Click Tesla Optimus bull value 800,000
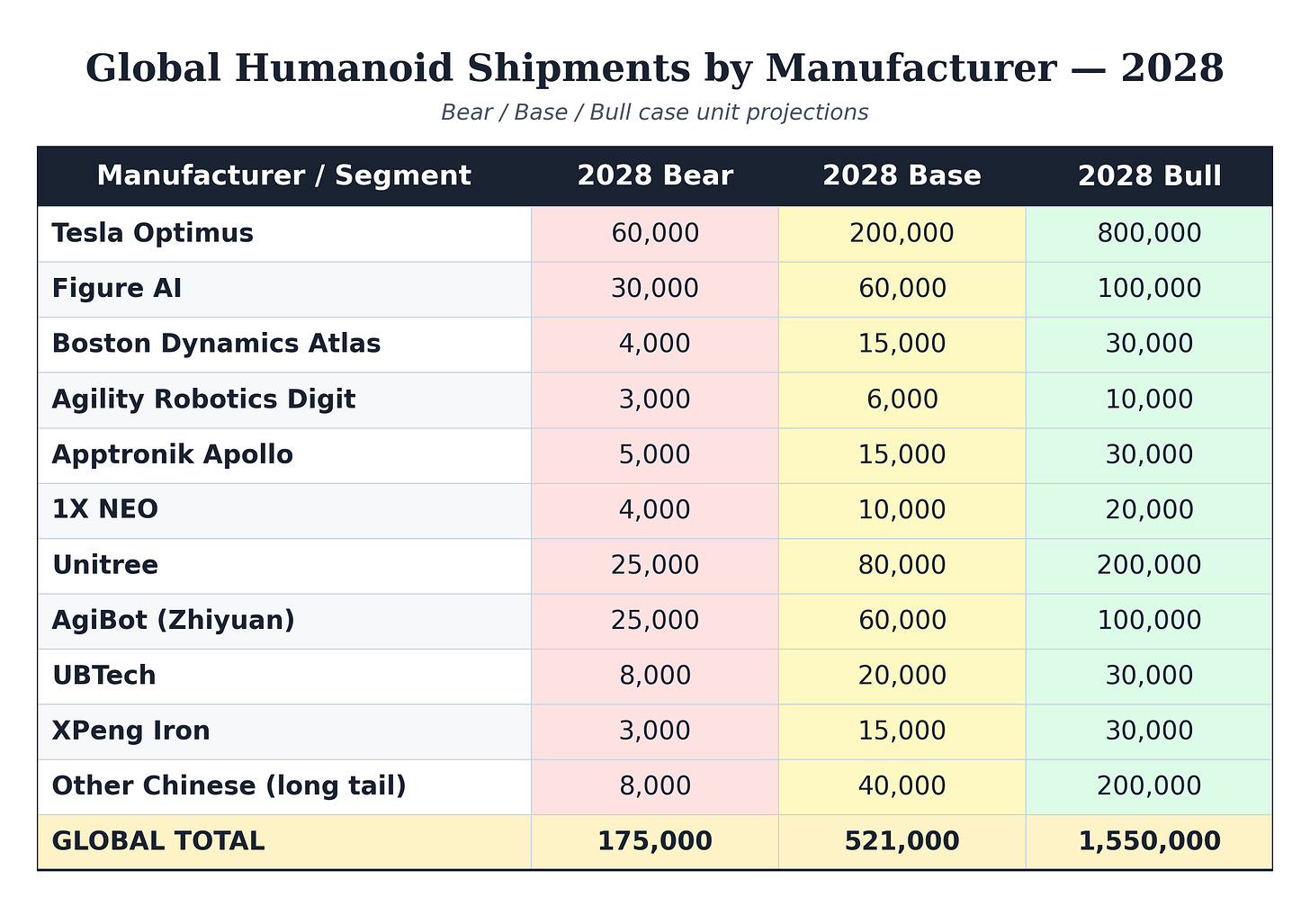 click(1149, 233)
